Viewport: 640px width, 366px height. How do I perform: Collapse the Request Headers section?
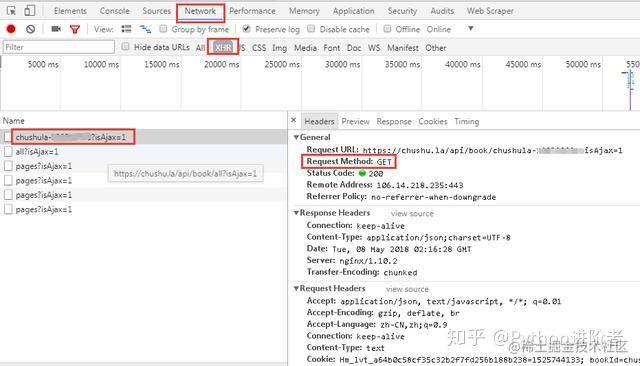pos(297,288)
